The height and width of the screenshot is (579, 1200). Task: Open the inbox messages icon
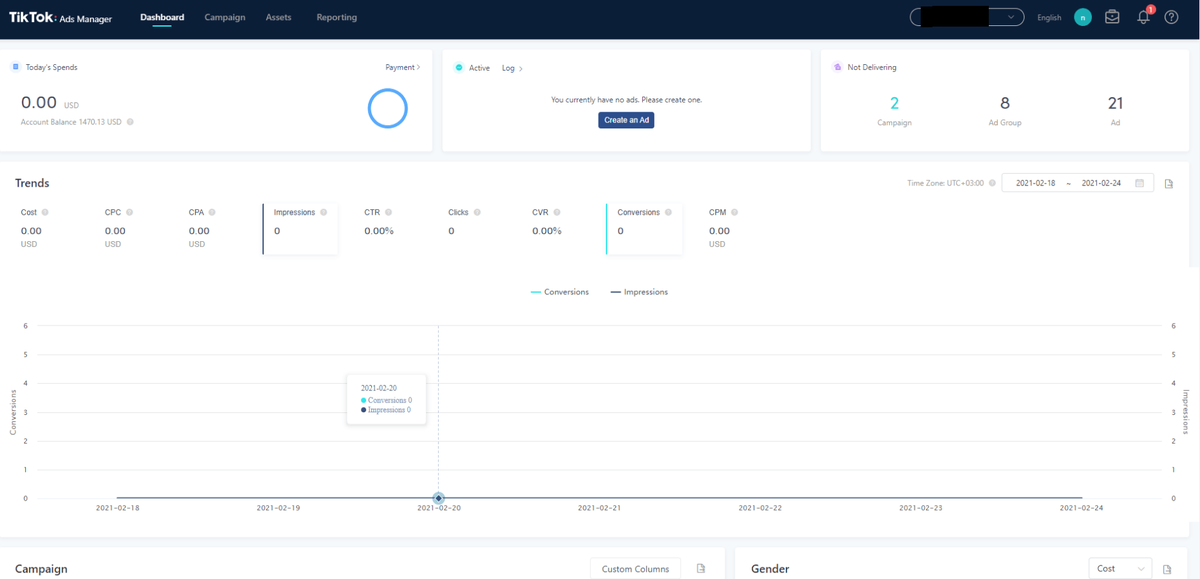[1112, 17]
